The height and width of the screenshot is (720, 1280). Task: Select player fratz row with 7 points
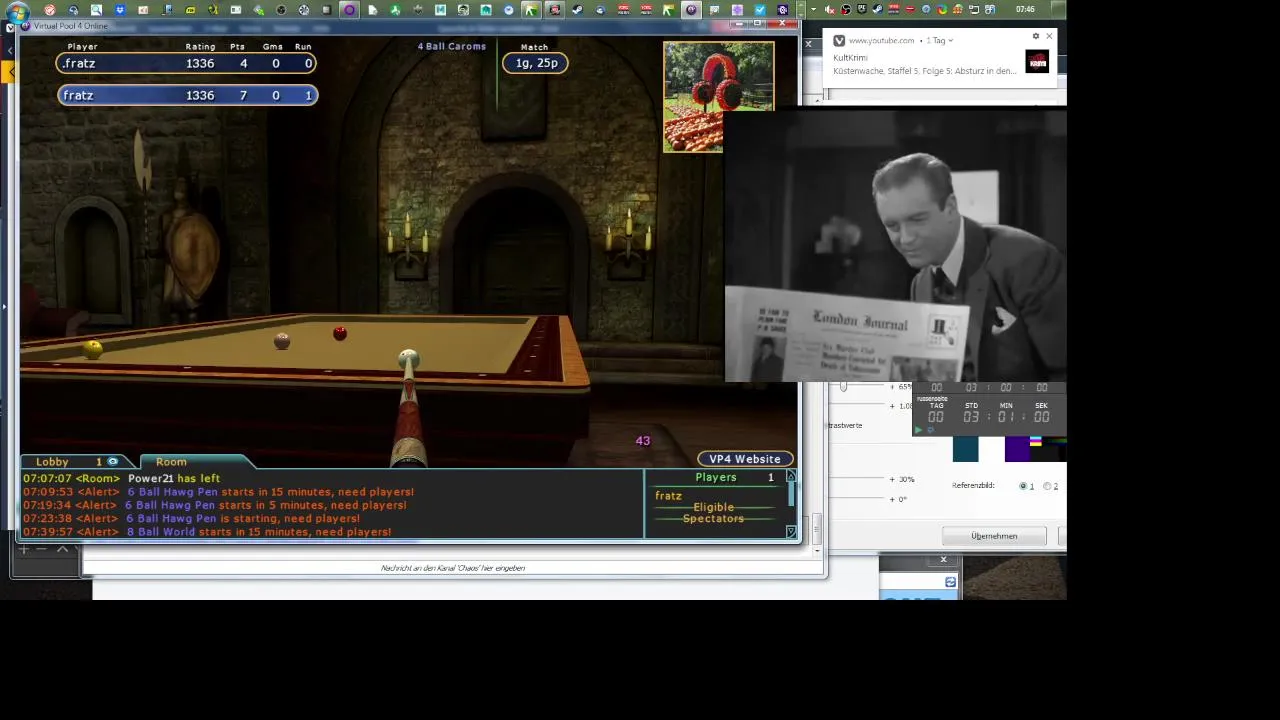pyautogui.click(x=187, y=95)
